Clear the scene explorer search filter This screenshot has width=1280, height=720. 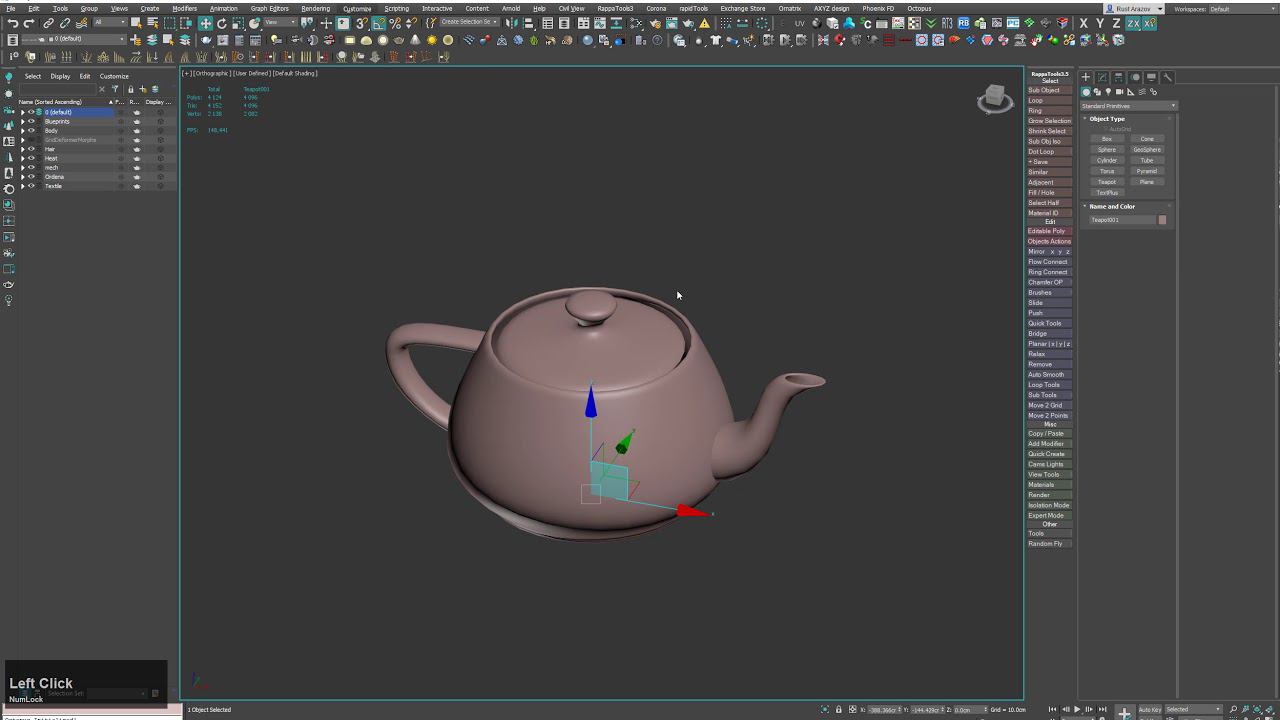102,89
